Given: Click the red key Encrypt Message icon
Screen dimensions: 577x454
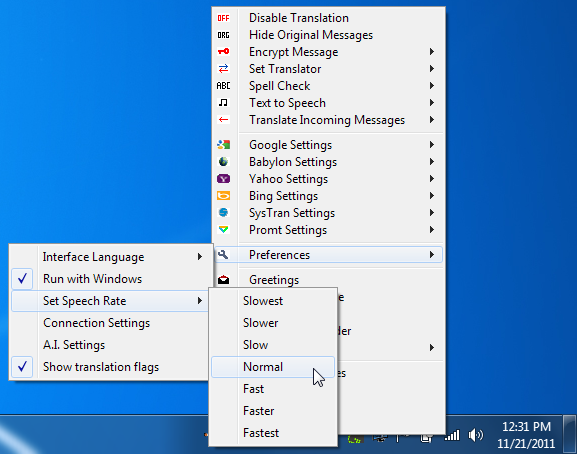Looking at the screenshot, I should coord(223,52).
